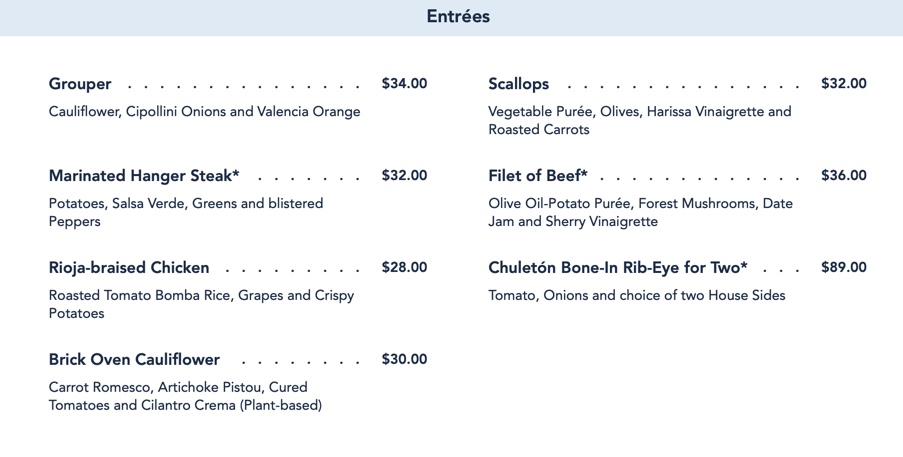Click the $36.00 price
903x457 pixels.
844,176
